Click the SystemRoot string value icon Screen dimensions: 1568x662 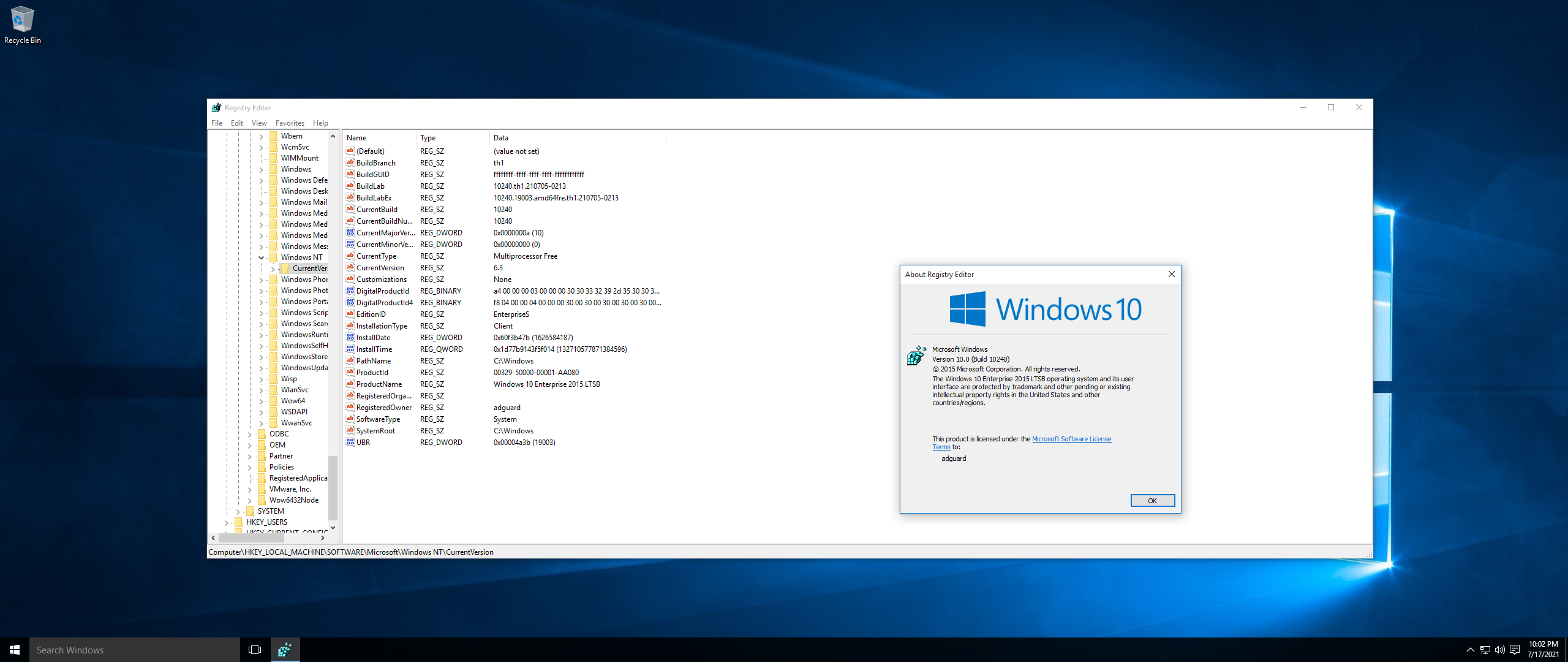coord(350,431)
